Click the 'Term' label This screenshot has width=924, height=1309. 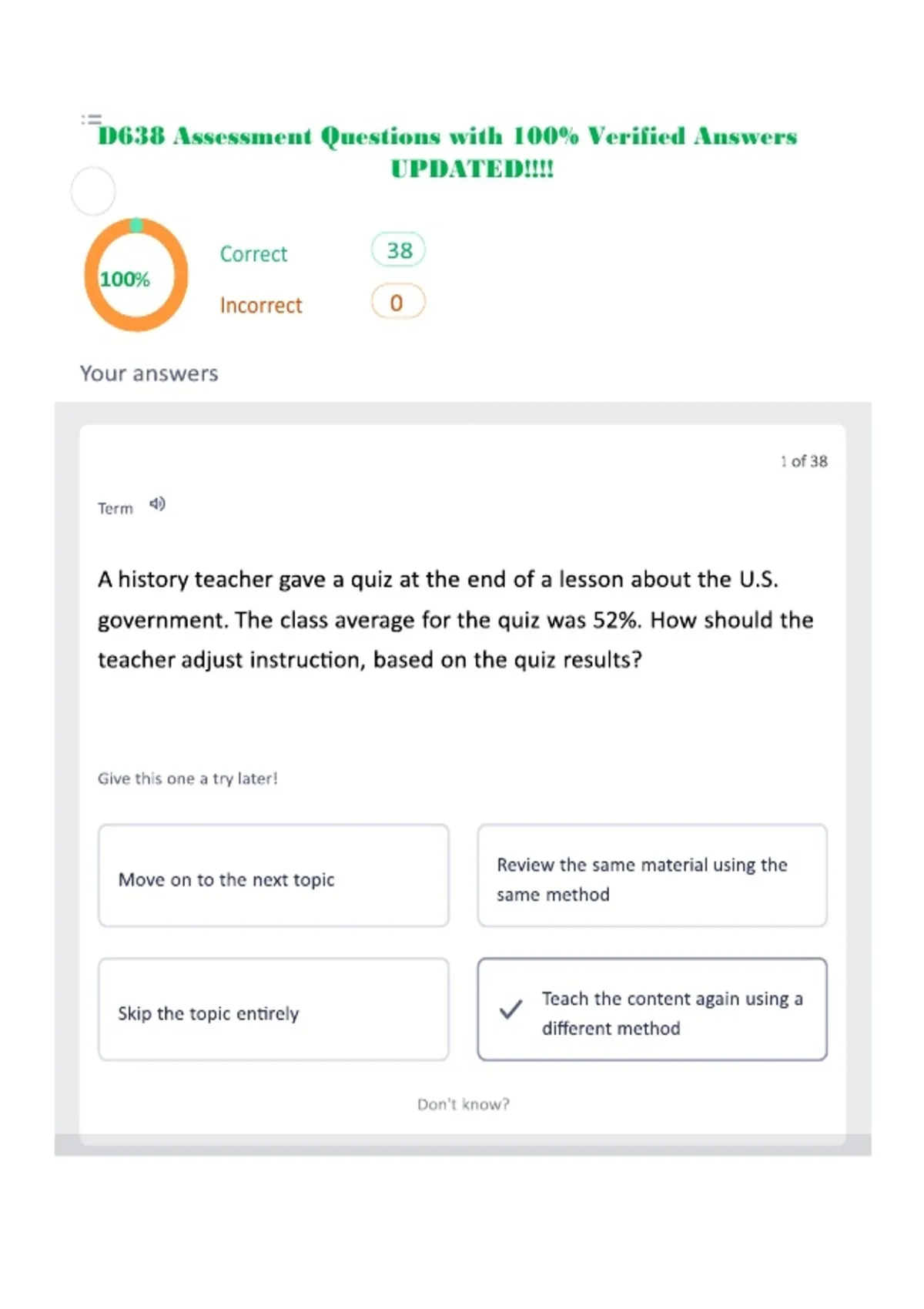pyautogui.click(x=115, y=508)
